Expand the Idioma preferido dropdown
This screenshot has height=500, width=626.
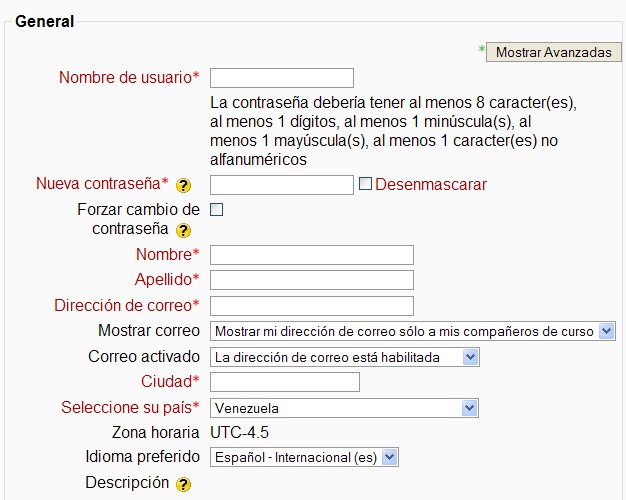pyautogui.click(x=304, y=457)
